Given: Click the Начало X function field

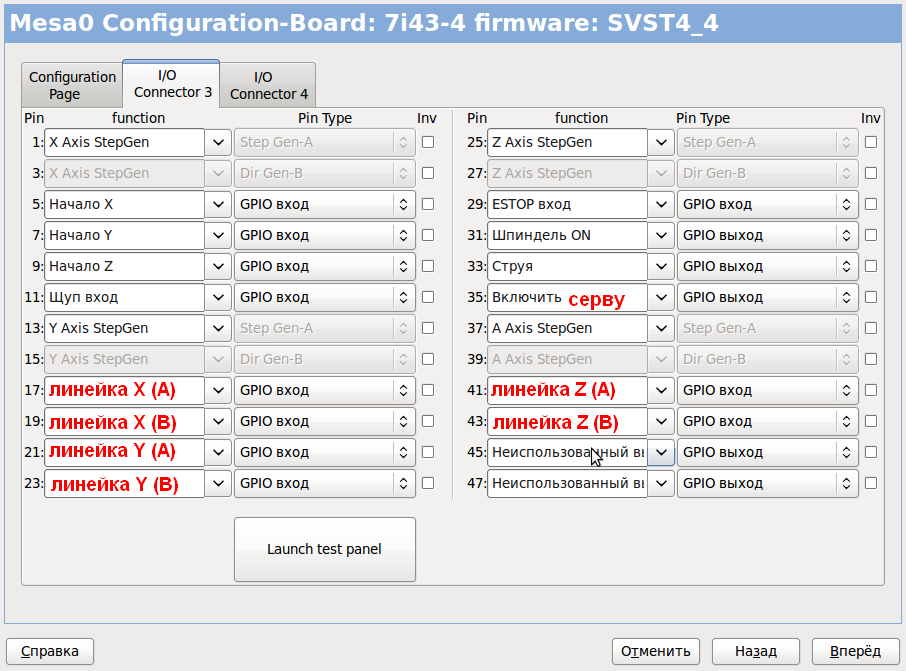Looking at the screenshot, I should click(x=124, y=204).
